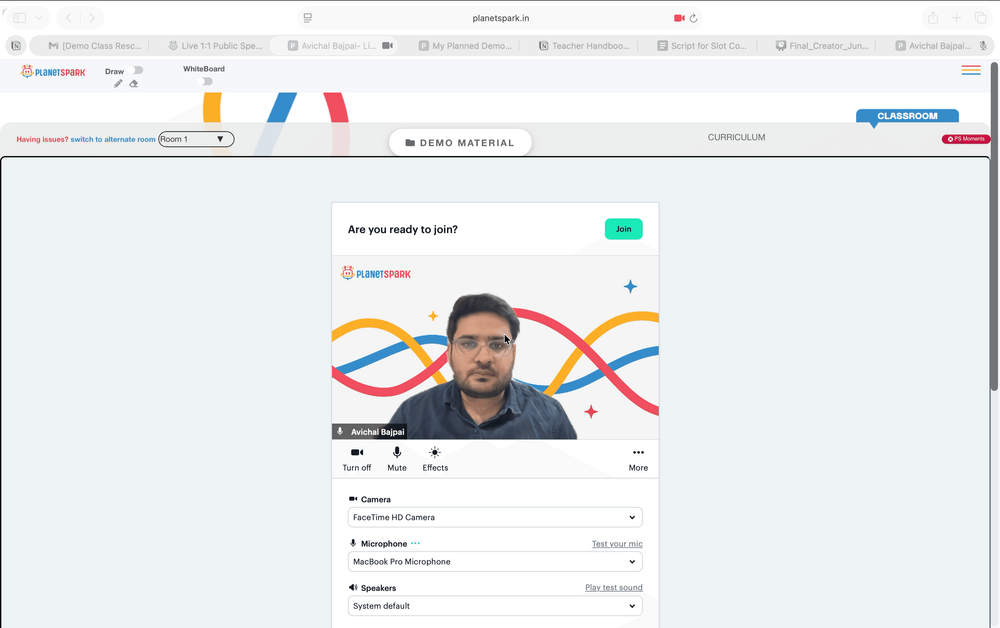
Task: Open the DEMO MATERIAL tab
Action: (460, 143)
